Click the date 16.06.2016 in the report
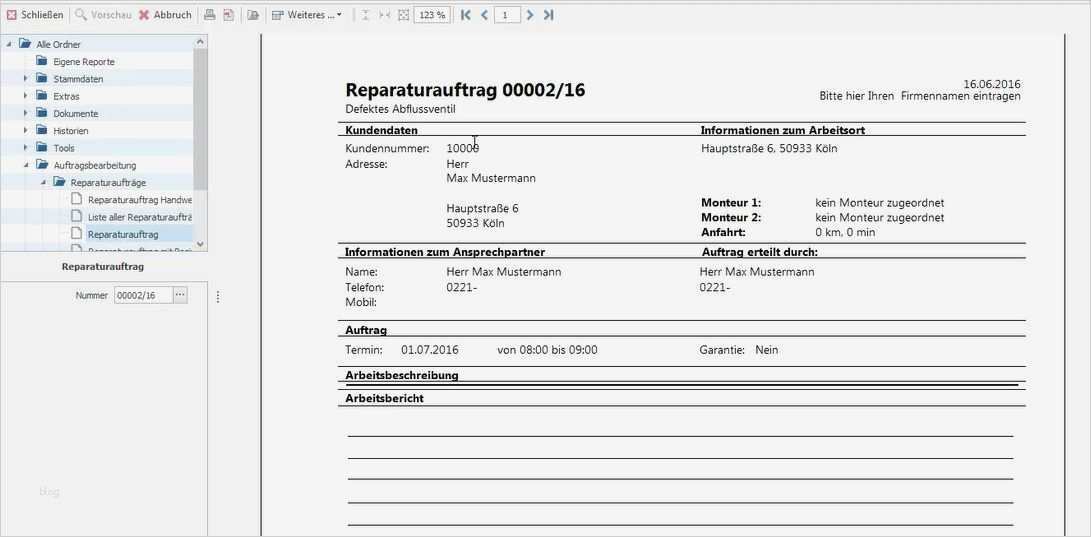The height and width of the screenshot is (537, 1091). pyautogui.click(x=993, y=84)
